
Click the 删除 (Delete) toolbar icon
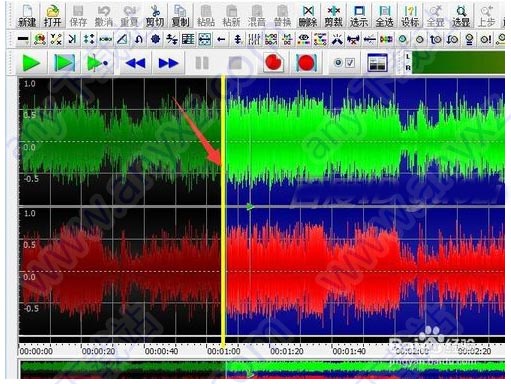[x=308, y=15]
